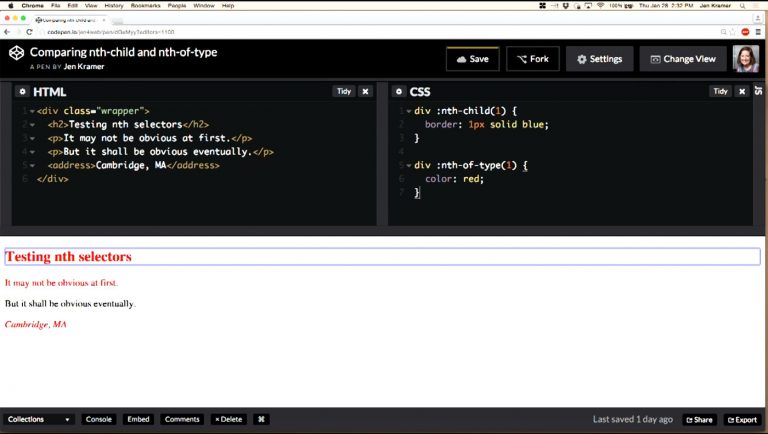Click 'Last saved 1 day ago' status text
Image resolution: width=768 pixels, height=434 pixels.
632,419
